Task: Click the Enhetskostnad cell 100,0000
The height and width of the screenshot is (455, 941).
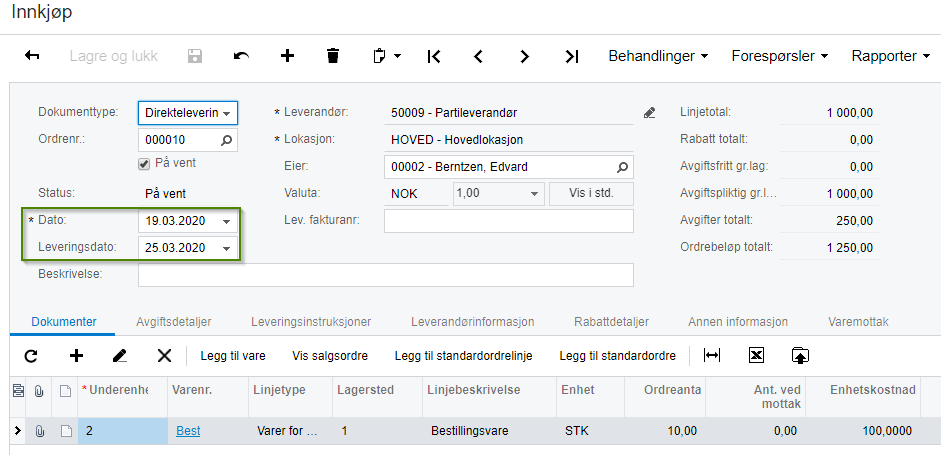Action: tap(864, 431)
